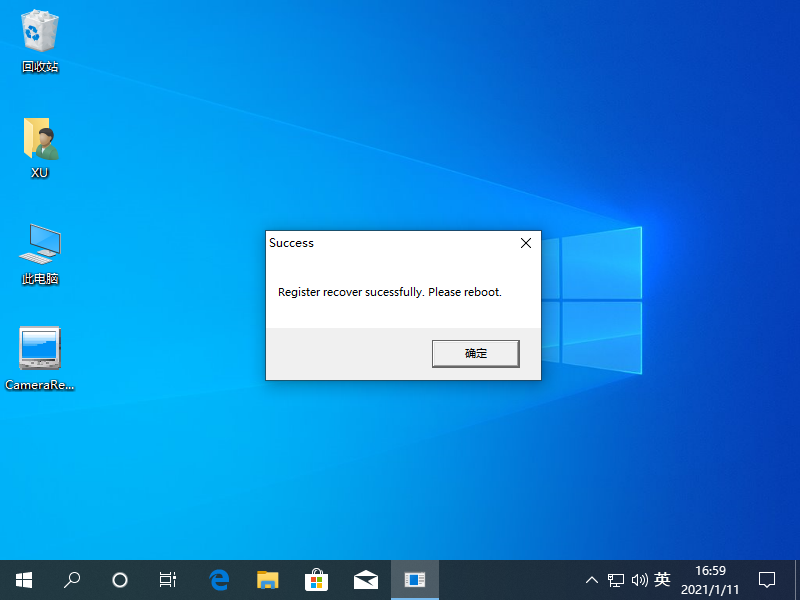This screenshot has height=600, width=800.
Task: Switch to the running app on the taskbar
Action: tap(414, 579)
